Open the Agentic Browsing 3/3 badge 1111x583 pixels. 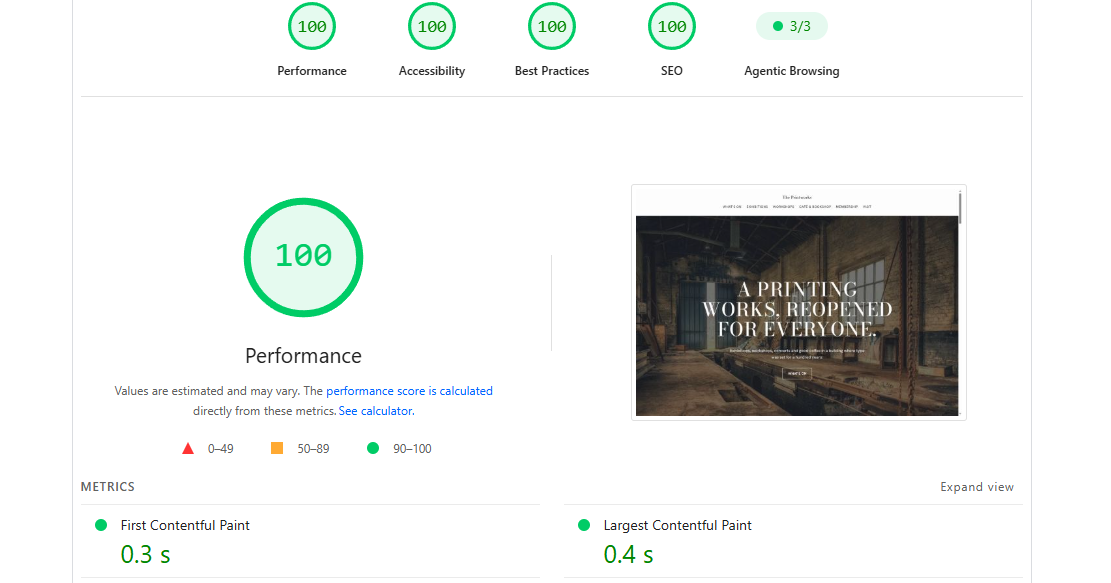click(x=791, y=26)
